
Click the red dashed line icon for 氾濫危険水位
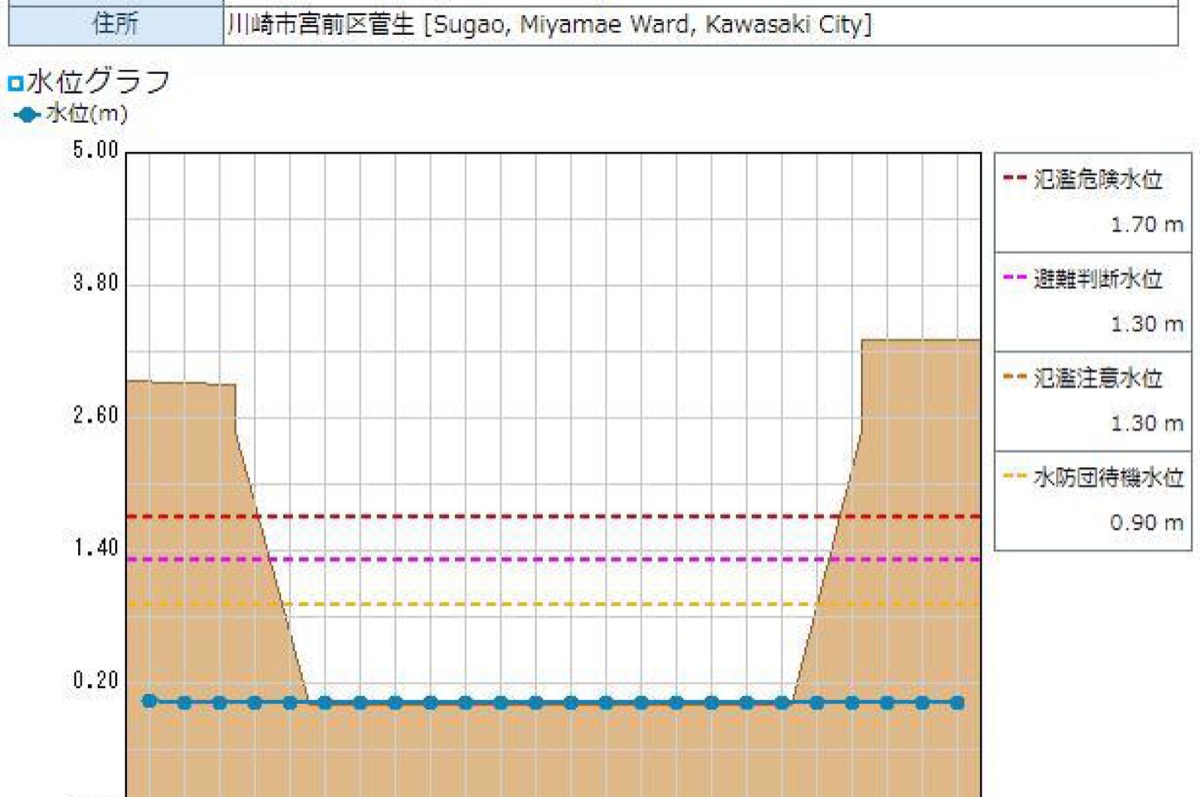(1015, 181)
